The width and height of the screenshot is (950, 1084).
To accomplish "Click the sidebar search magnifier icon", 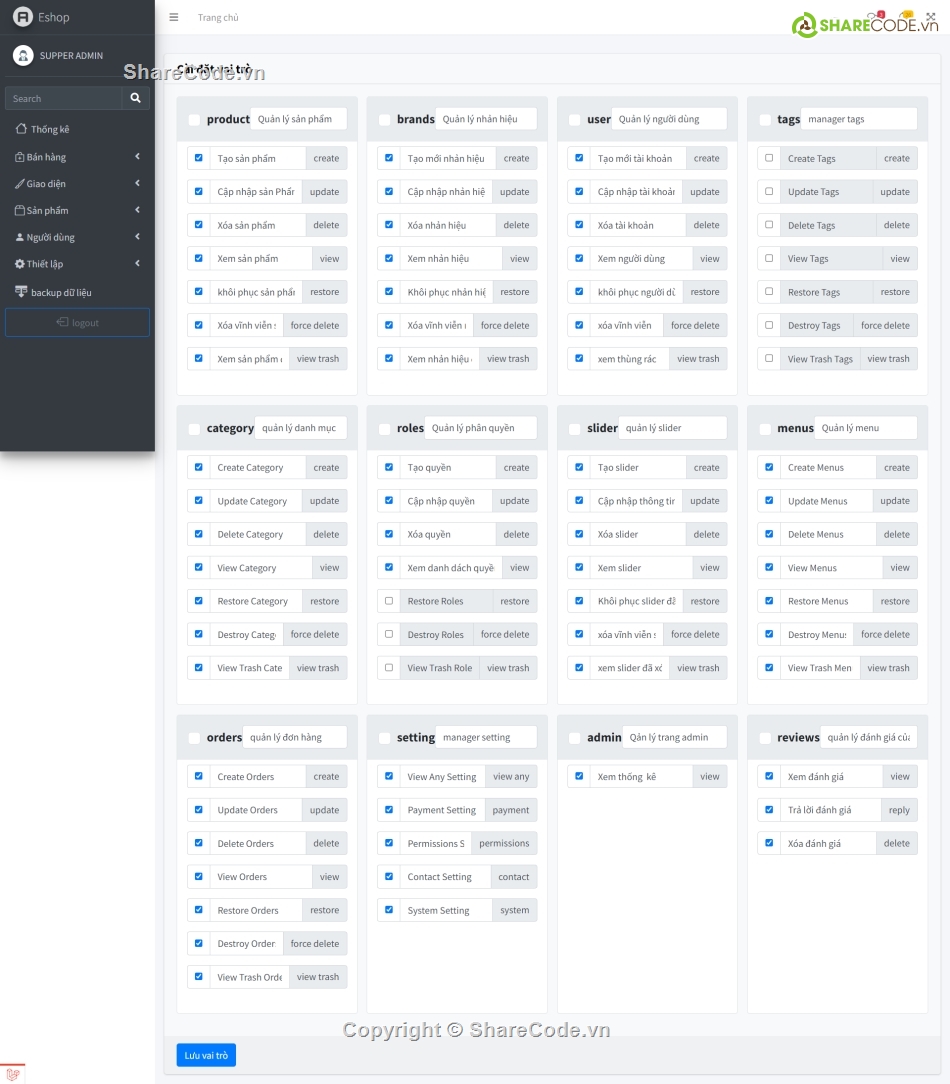I will pos(136,98).
